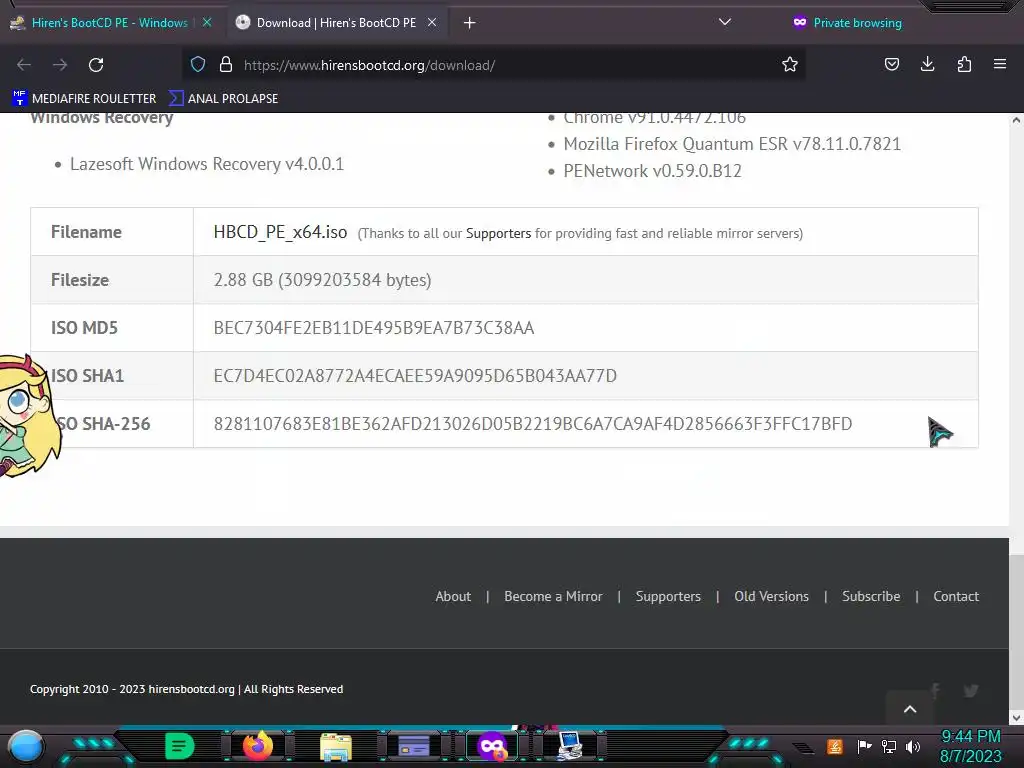1024x768 pixels.
Task: Reload the current page
Action: pos(96,65)
